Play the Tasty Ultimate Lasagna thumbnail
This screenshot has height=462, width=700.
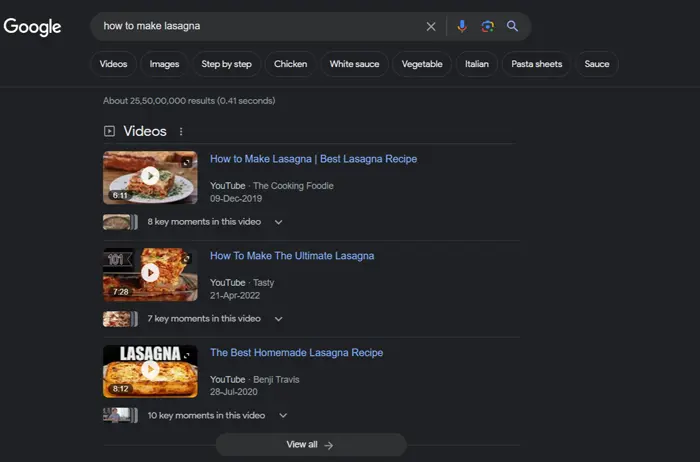point(150,273)
